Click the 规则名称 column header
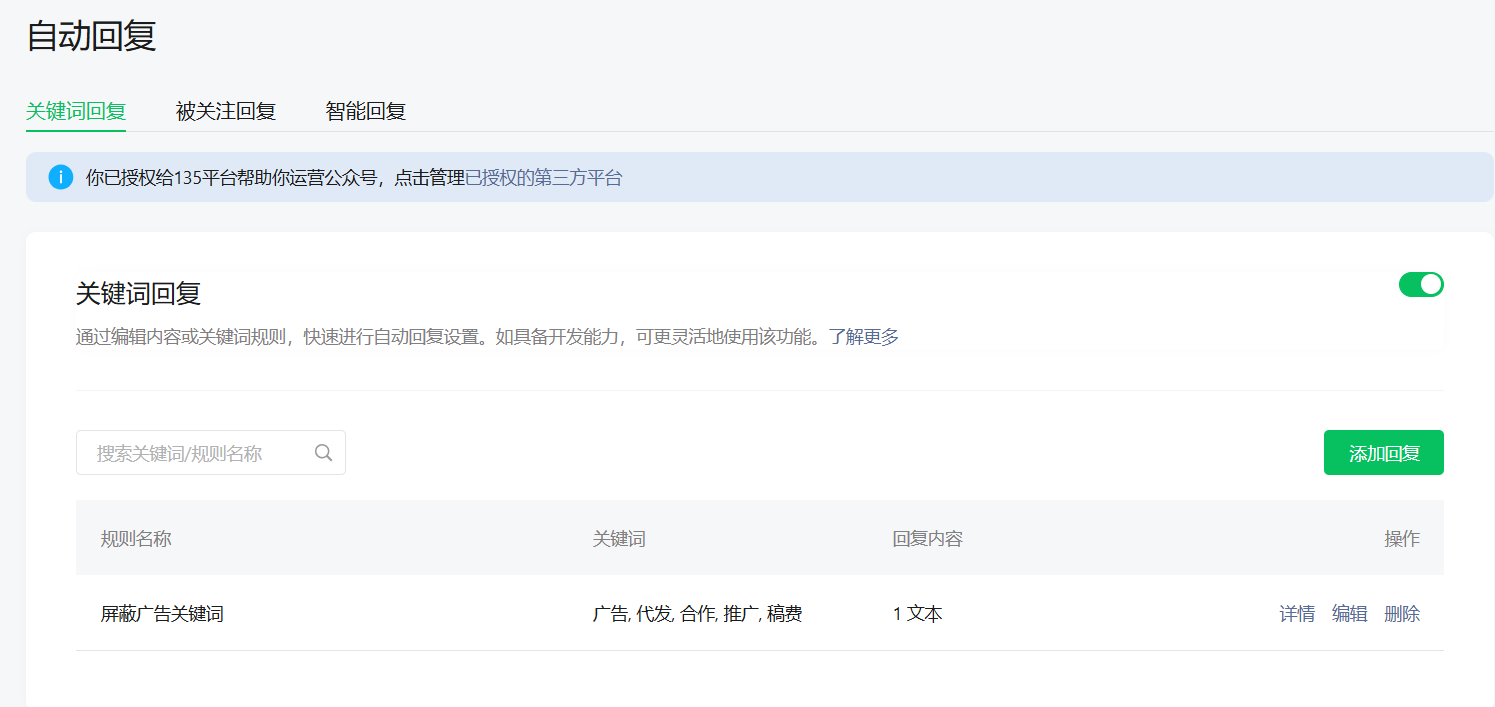The width and height of the screenshot is (1495, 707). tap(136, 539)
